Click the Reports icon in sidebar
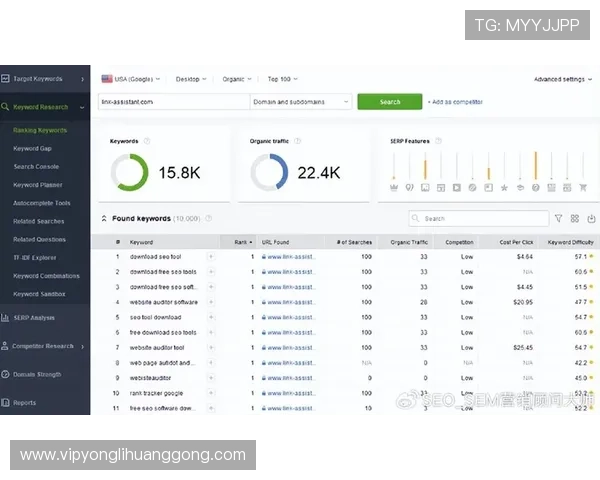Image resolution: width=600 pixels, height=480 pixels. (6, 403)
